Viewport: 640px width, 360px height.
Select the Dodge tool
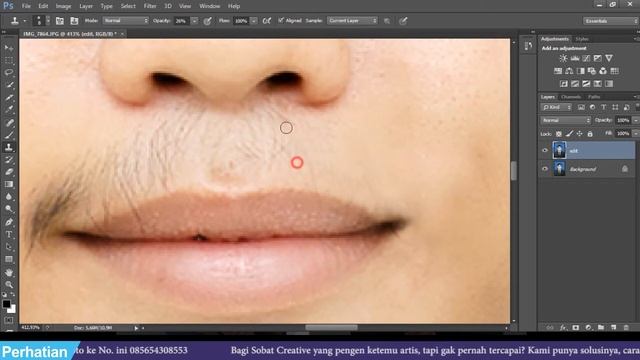click(9, 209)
